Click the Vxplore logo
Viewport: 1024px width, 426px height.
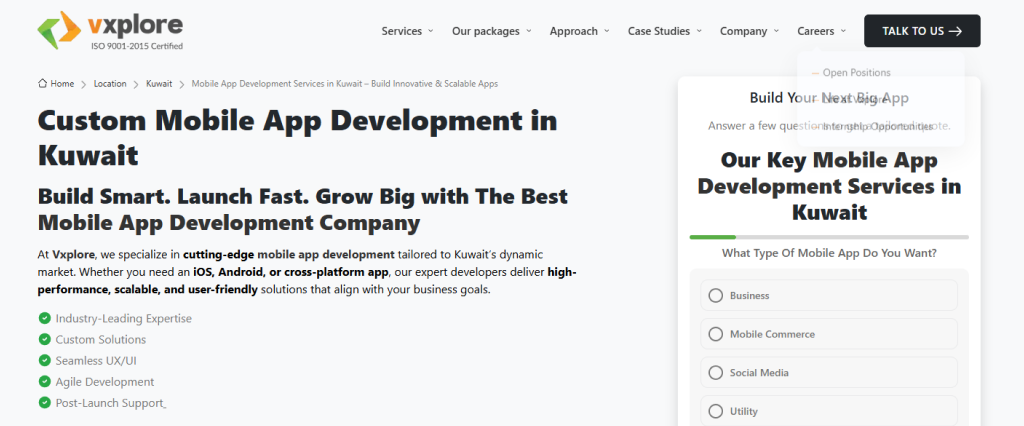point(110,30)
